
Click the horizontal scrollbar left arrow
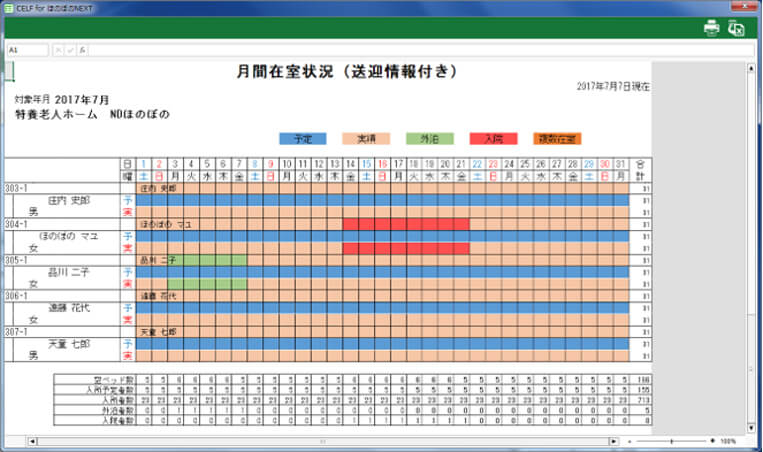(31, 440)
